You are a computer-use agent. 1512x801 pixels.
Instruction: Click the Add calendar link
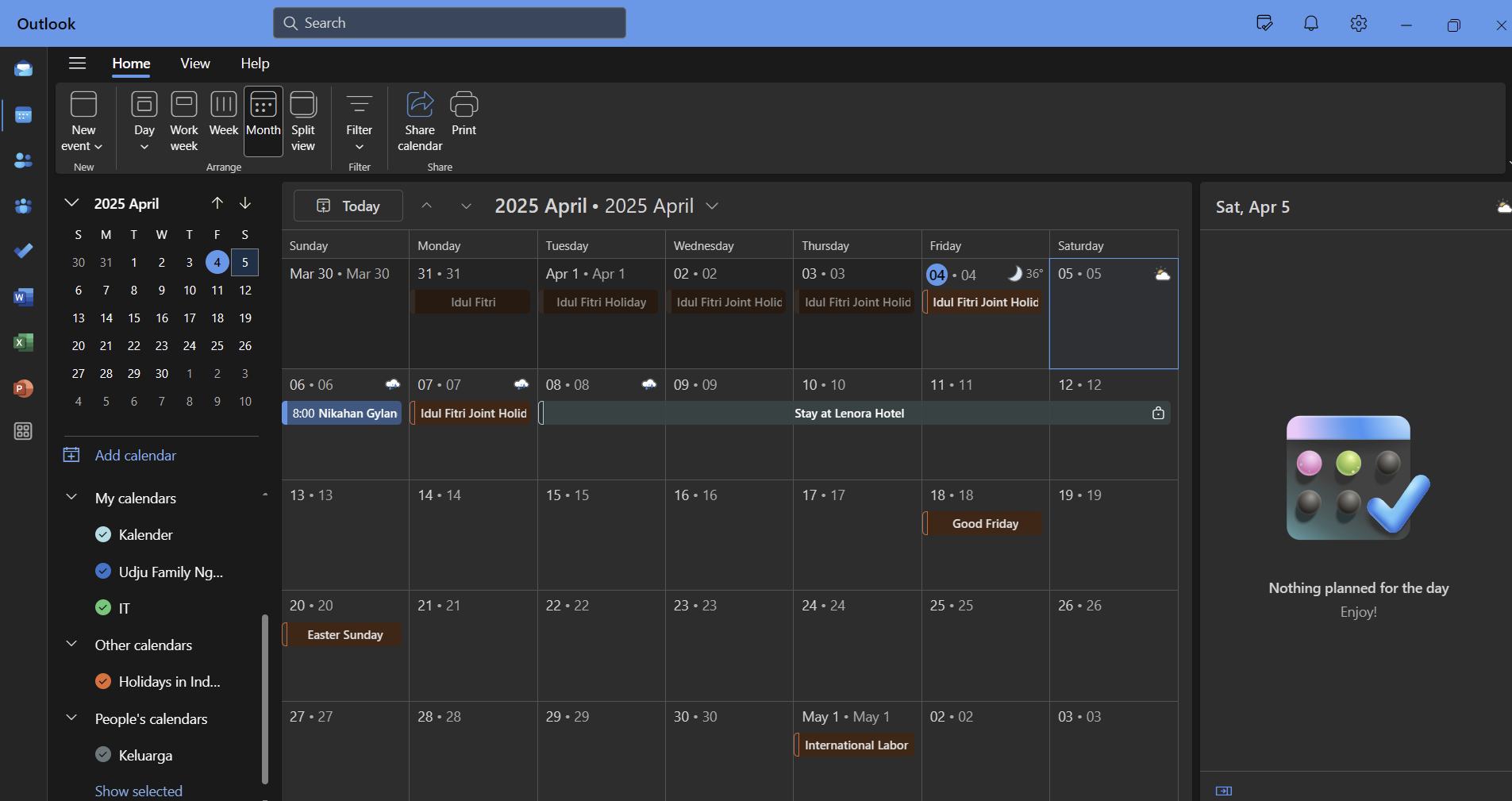click(136, 455)
